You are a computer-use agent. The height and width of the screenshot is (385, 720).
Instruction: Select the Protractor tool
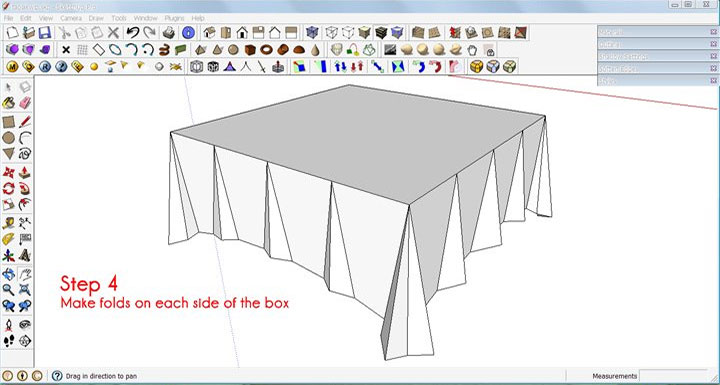pos(9,239)
